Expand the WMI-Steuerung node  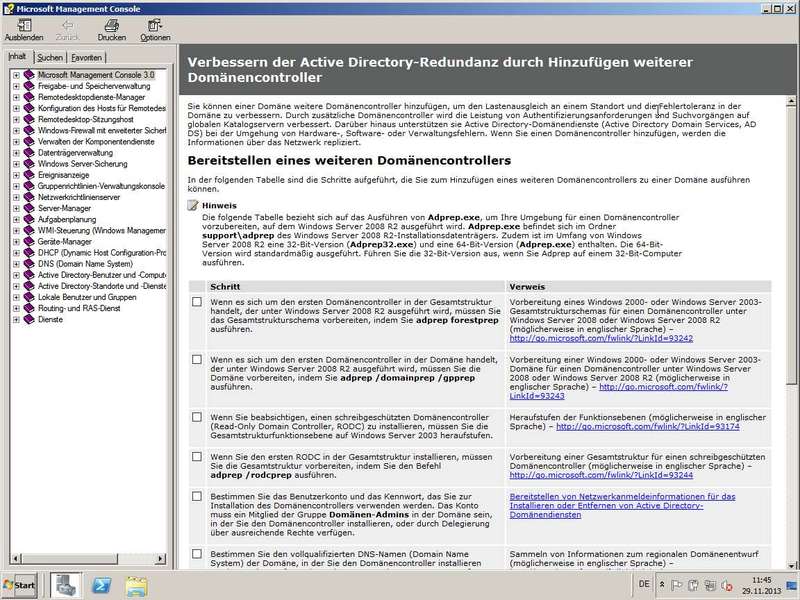(x=16, y=231)
